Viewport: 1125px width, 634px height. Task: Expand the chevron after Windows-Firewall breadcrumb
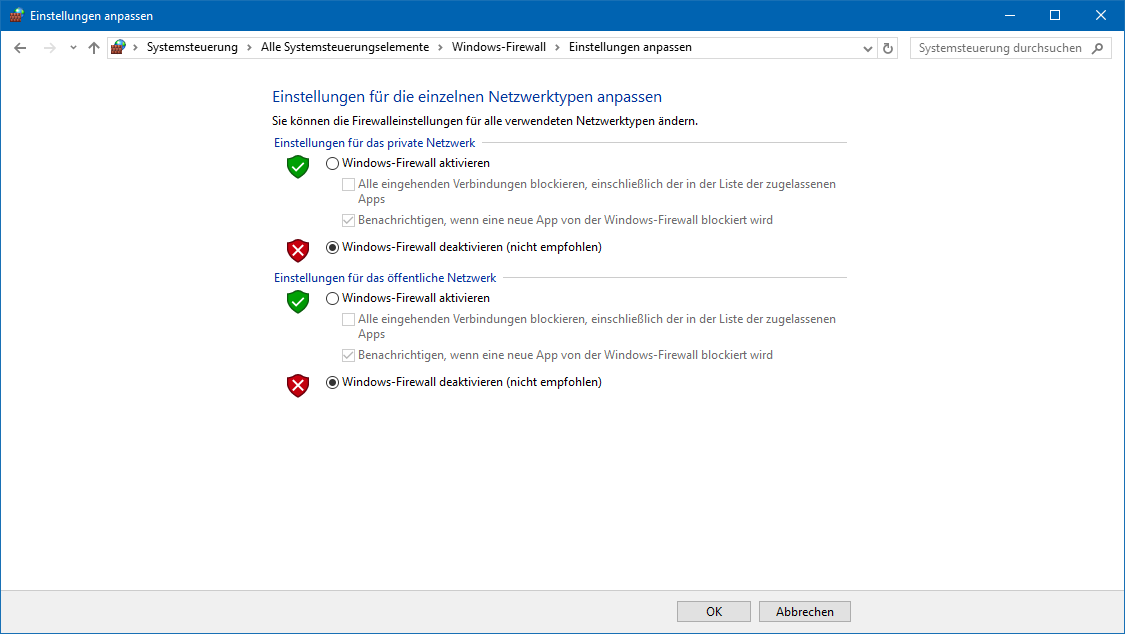[x=557, y=47]
